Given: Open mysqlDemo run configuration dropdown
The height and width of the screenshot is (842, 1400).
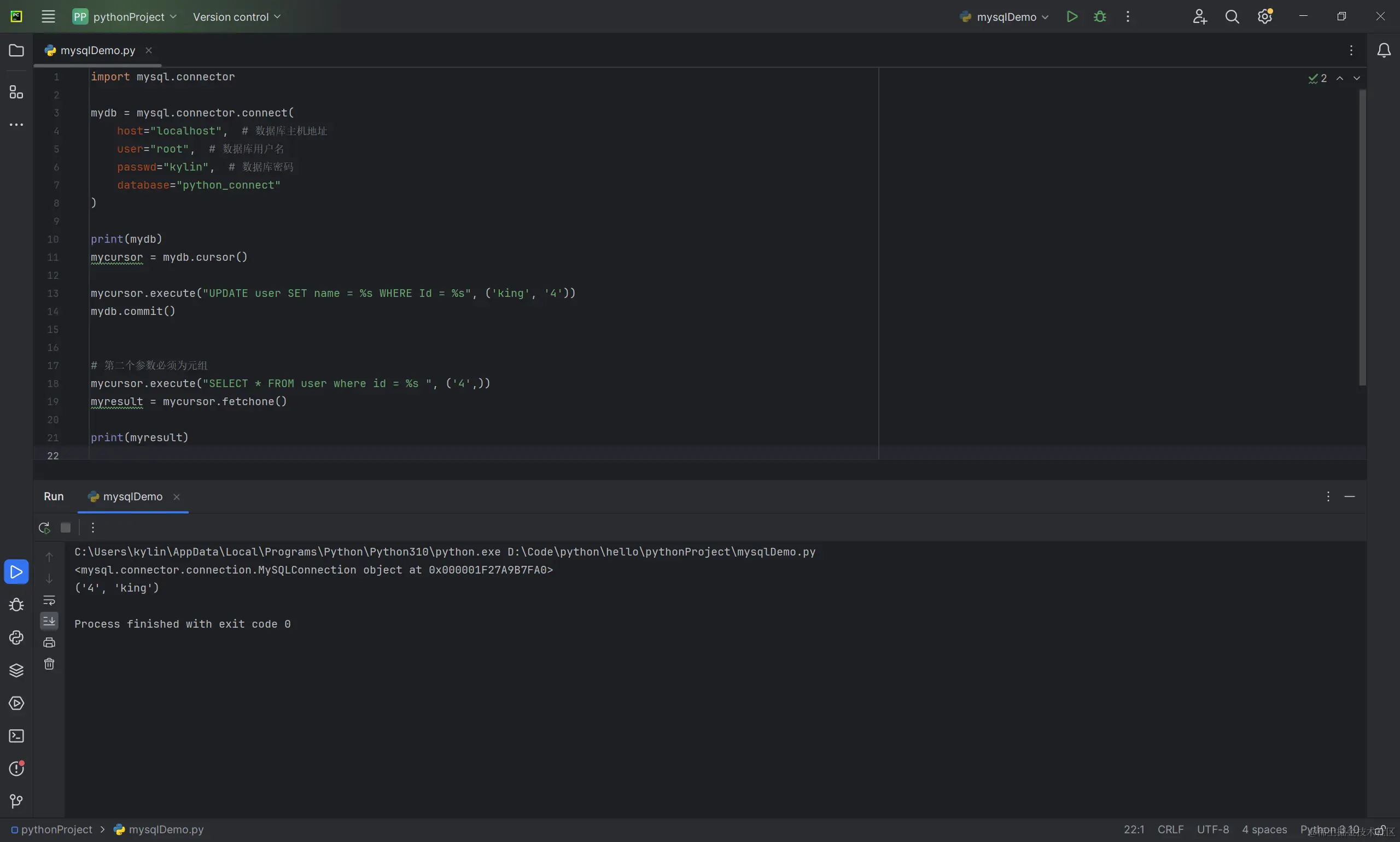Looking at the screenshot, I should [x=1005, y=17].
